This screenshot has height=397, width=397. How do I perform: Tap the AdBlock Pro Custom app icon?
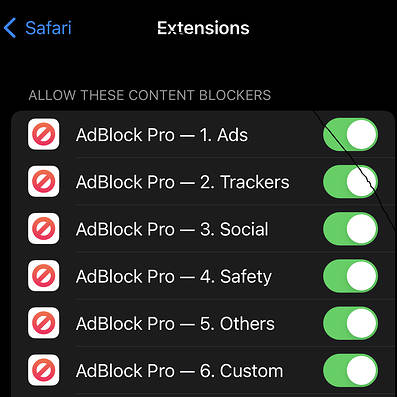click(x=44, y=370)
